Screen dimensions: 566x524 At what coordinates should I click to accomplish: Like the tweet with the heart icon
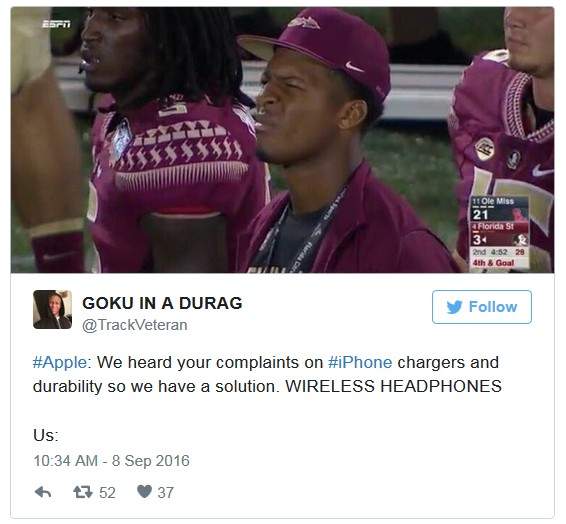[x=144, y=491]
